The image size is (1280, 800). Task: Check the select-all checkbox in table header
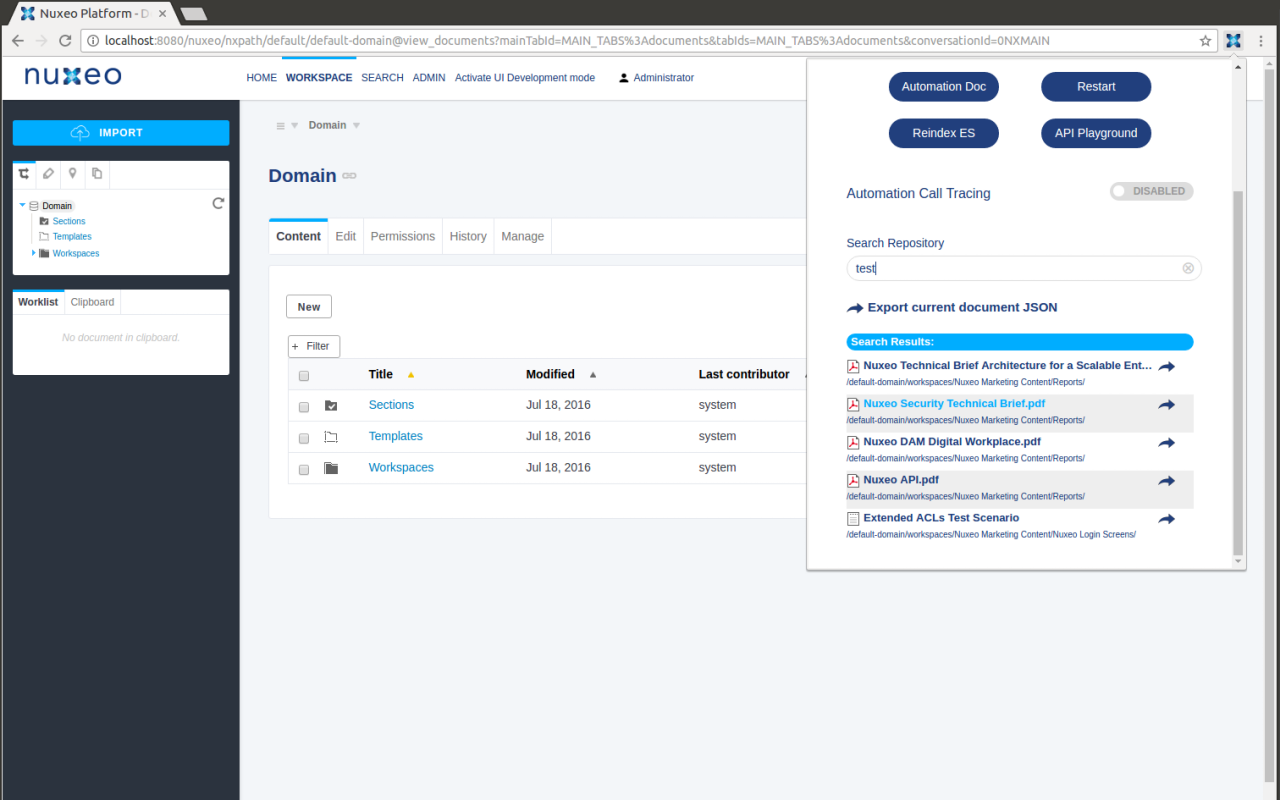coord(304,376)
